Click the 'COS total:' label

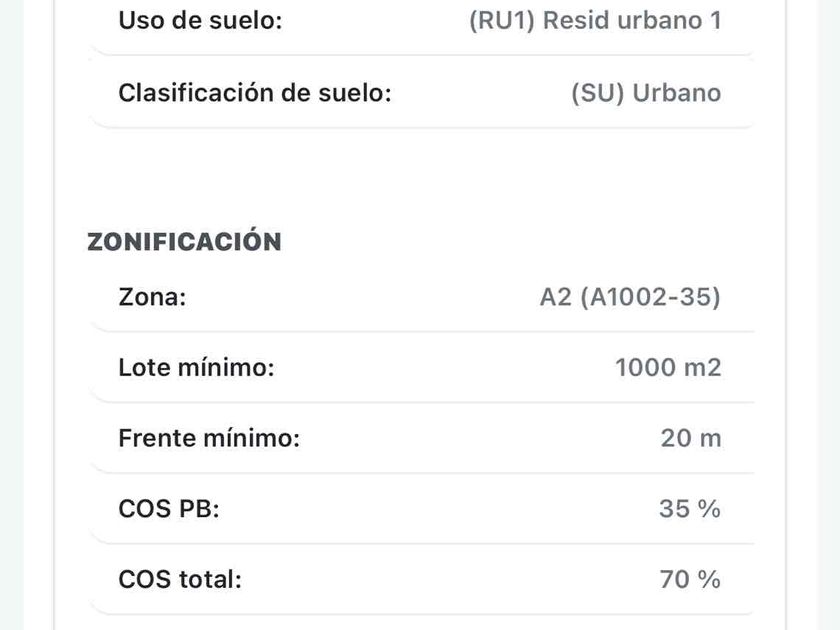click(180, 579)
